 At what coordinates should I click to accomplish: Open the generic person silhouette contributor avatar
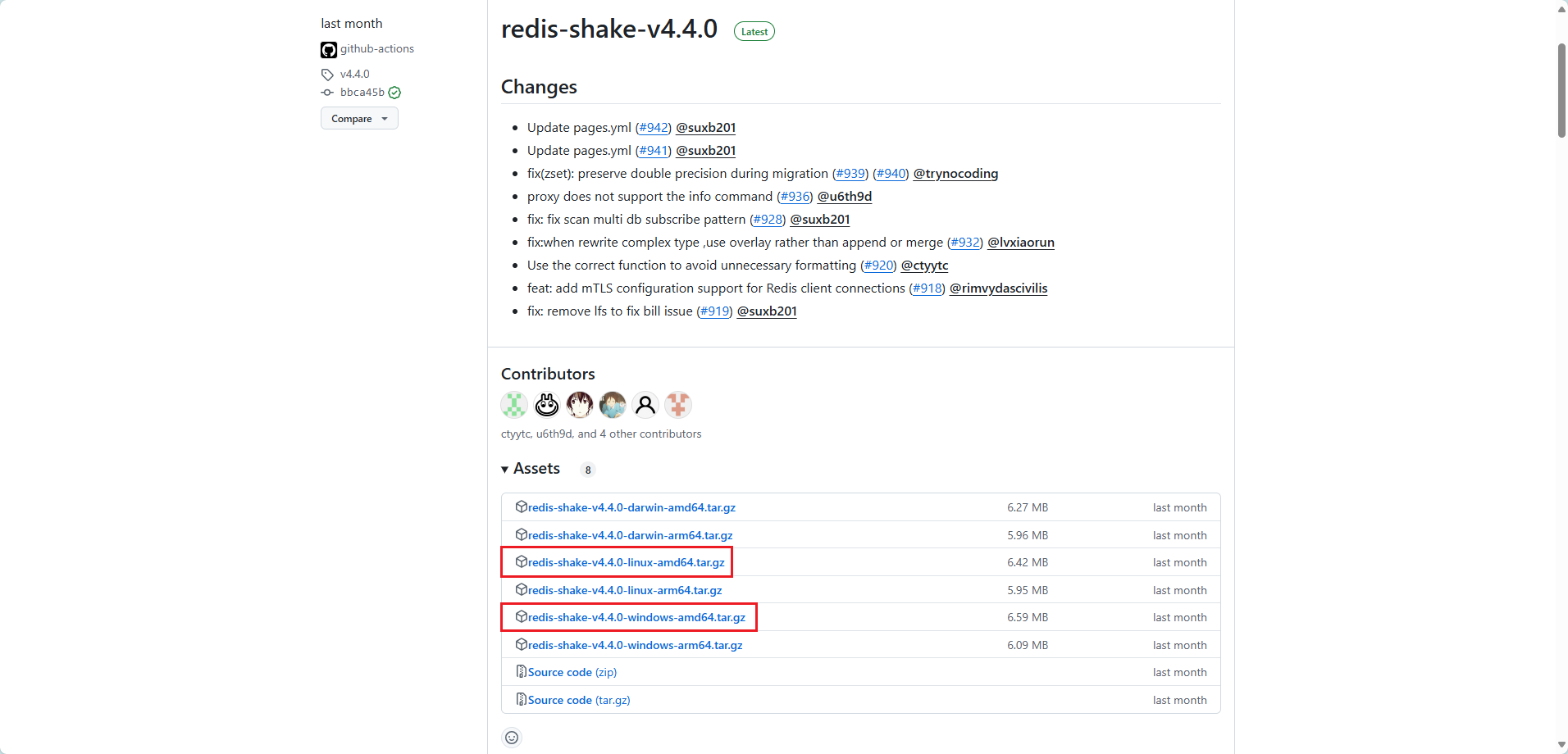[645, 405]
